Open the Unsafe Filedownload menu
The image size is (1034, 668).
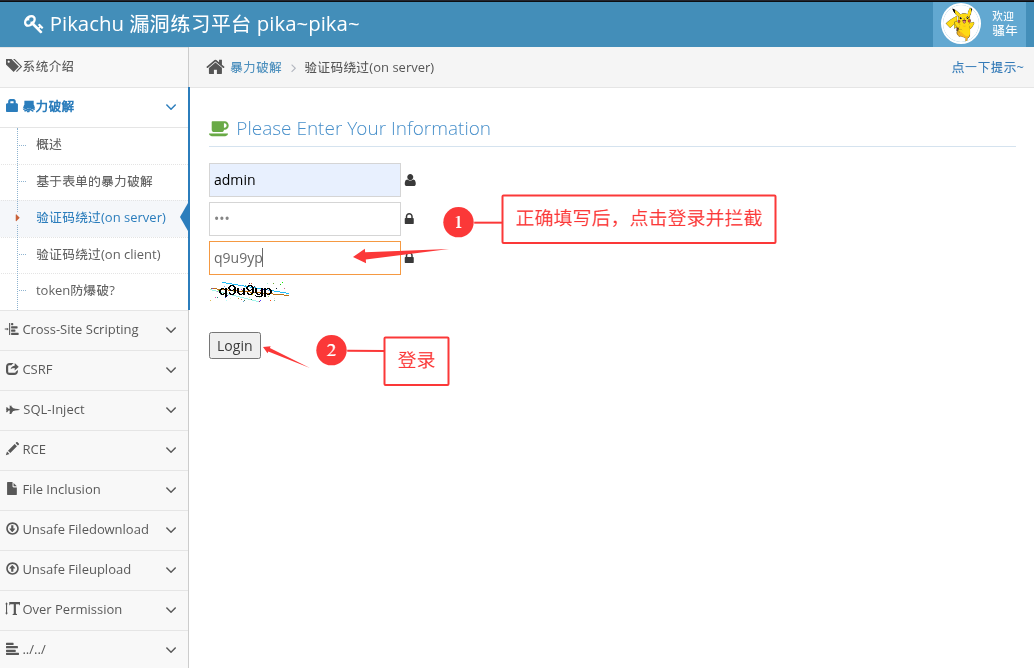tap(94, 530)
